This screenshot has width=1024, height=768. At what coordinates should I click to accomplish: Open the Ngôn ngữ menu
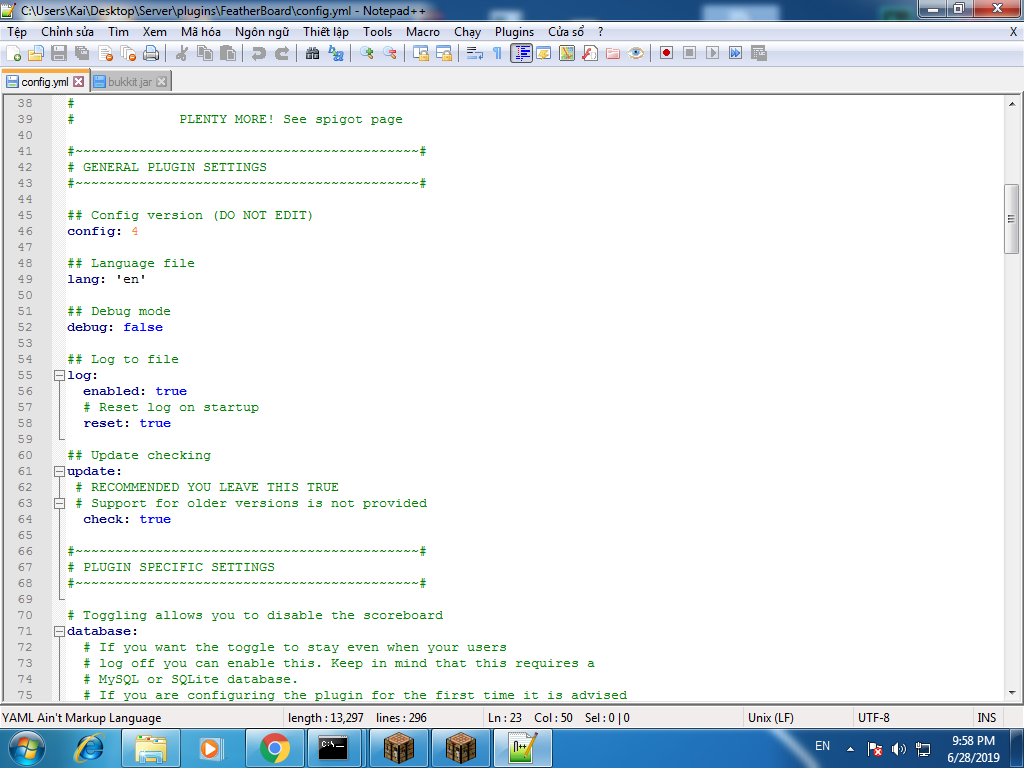[x=262, y=32]
